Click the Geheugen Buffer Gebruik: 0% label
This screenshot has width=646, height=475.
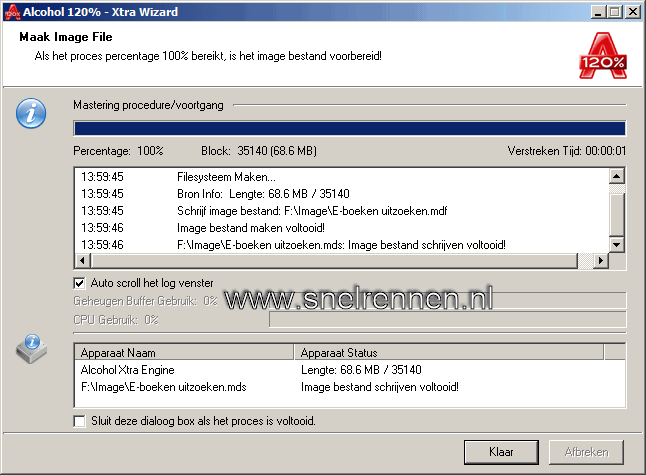(x=145, y=301)
